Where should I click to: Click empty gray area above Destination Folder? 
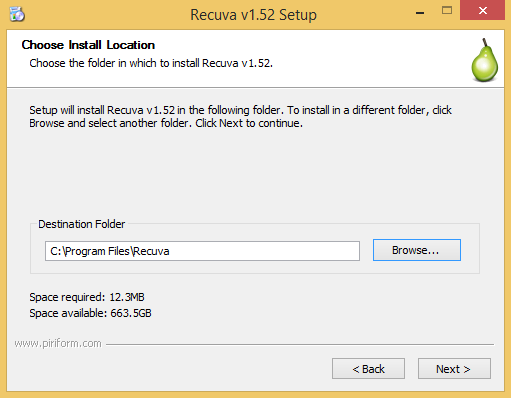point(255,173)
